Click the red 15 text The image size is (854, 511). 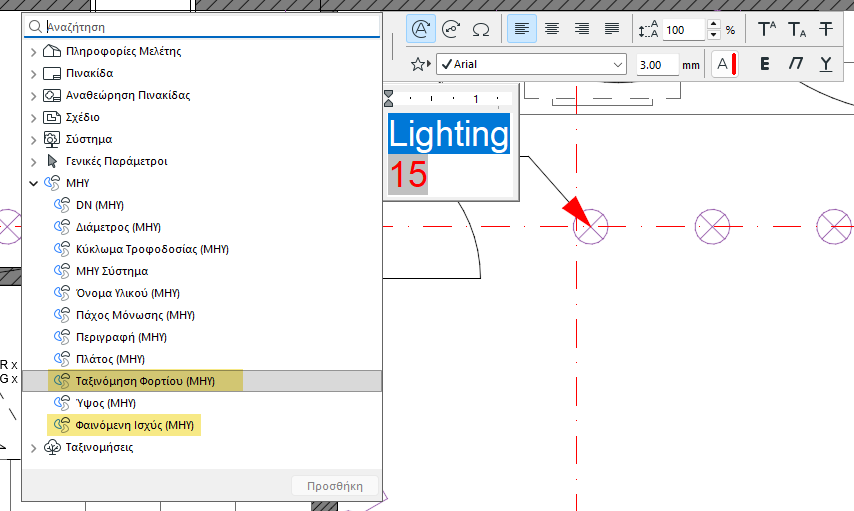pyautogui.click(x=408, y=174)
